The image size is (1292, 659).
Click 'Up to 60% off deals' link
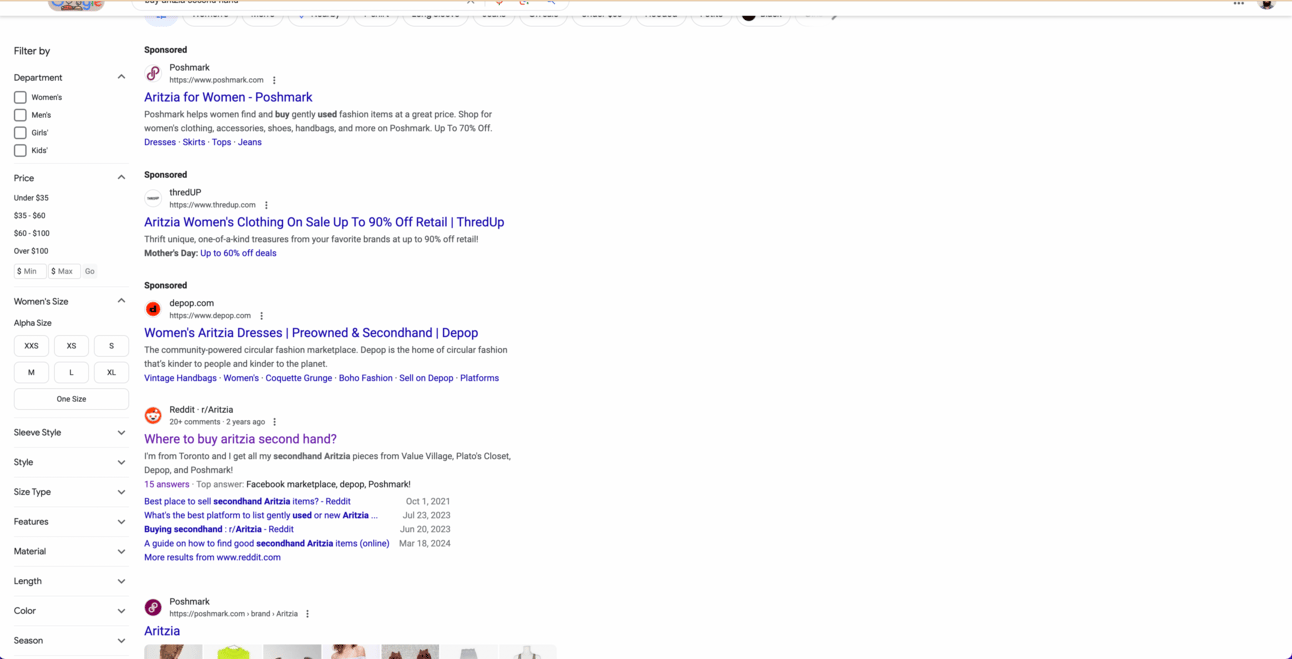point(238,253)
